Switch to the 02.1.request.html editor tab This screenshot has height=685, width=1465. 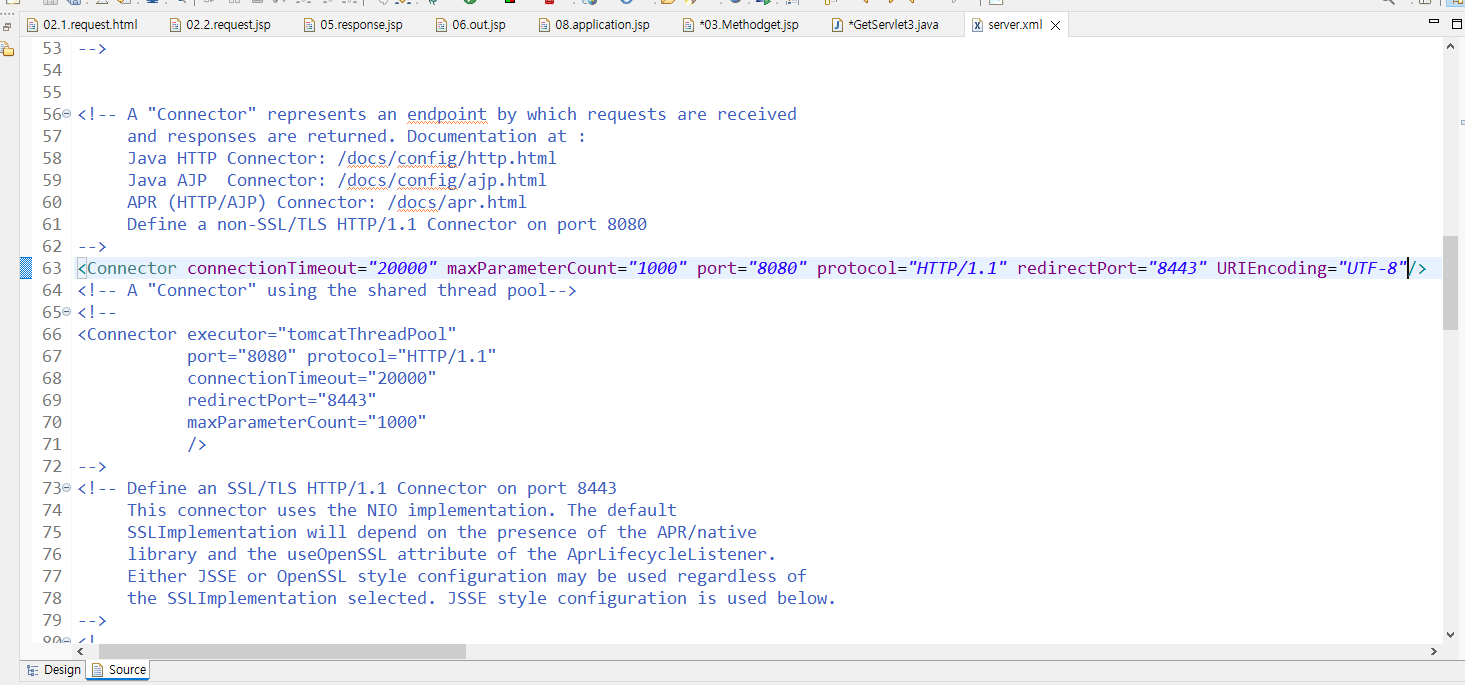point(82,24)
